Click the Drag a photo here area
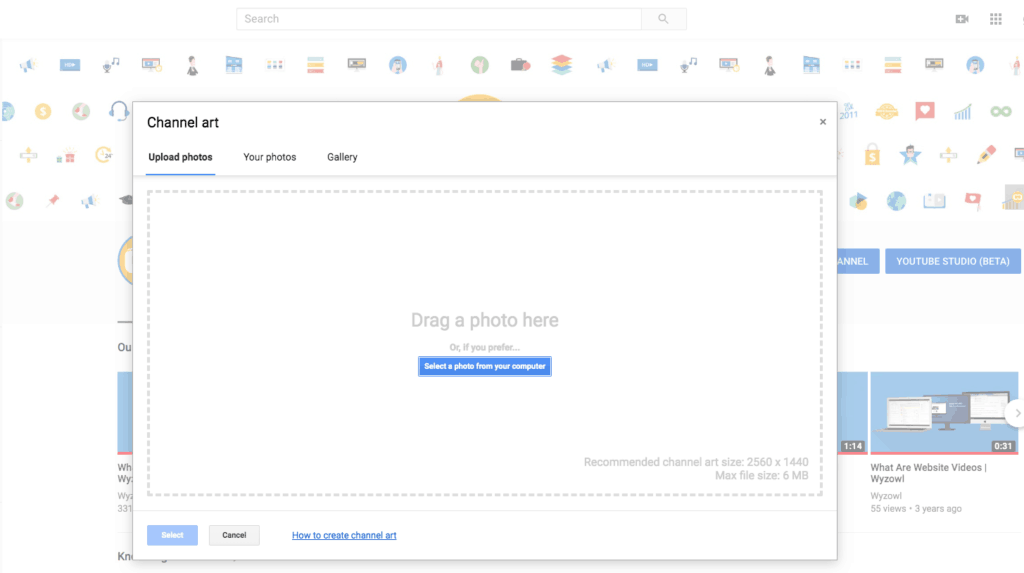Image resolution: width=1024 pixels, height=573 pixels. [485, 321]
